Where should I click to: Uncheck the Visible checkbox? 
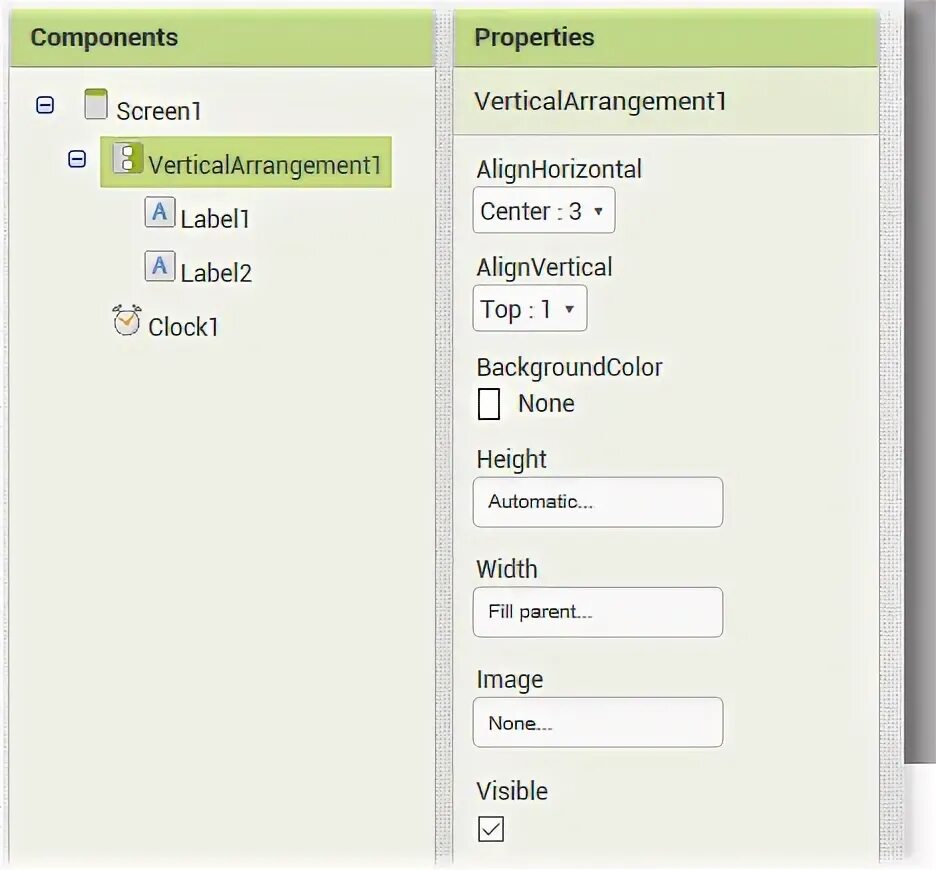[491, 829]
